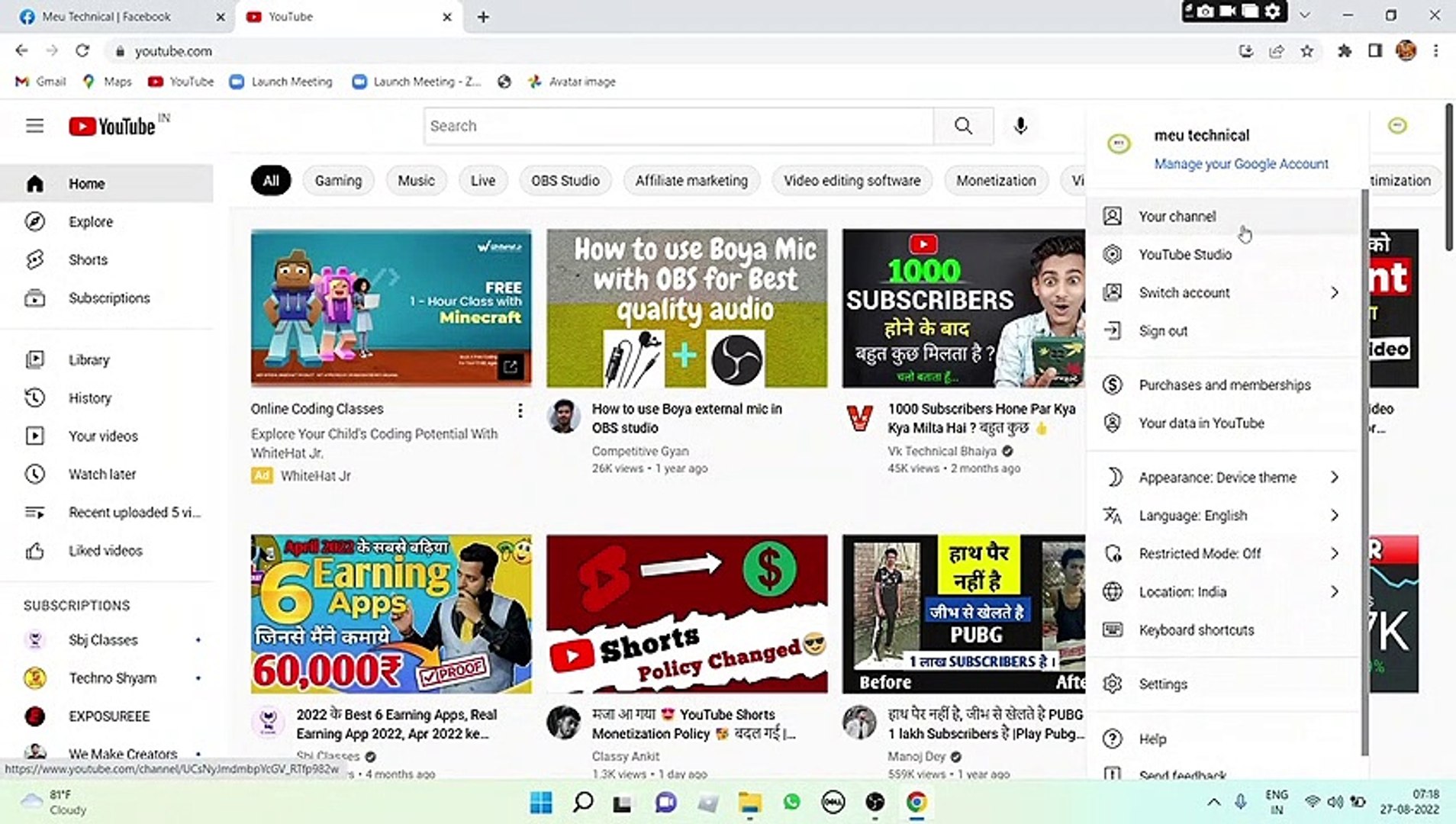
Task: Click the Sign out option
Action: (1163, 330)
